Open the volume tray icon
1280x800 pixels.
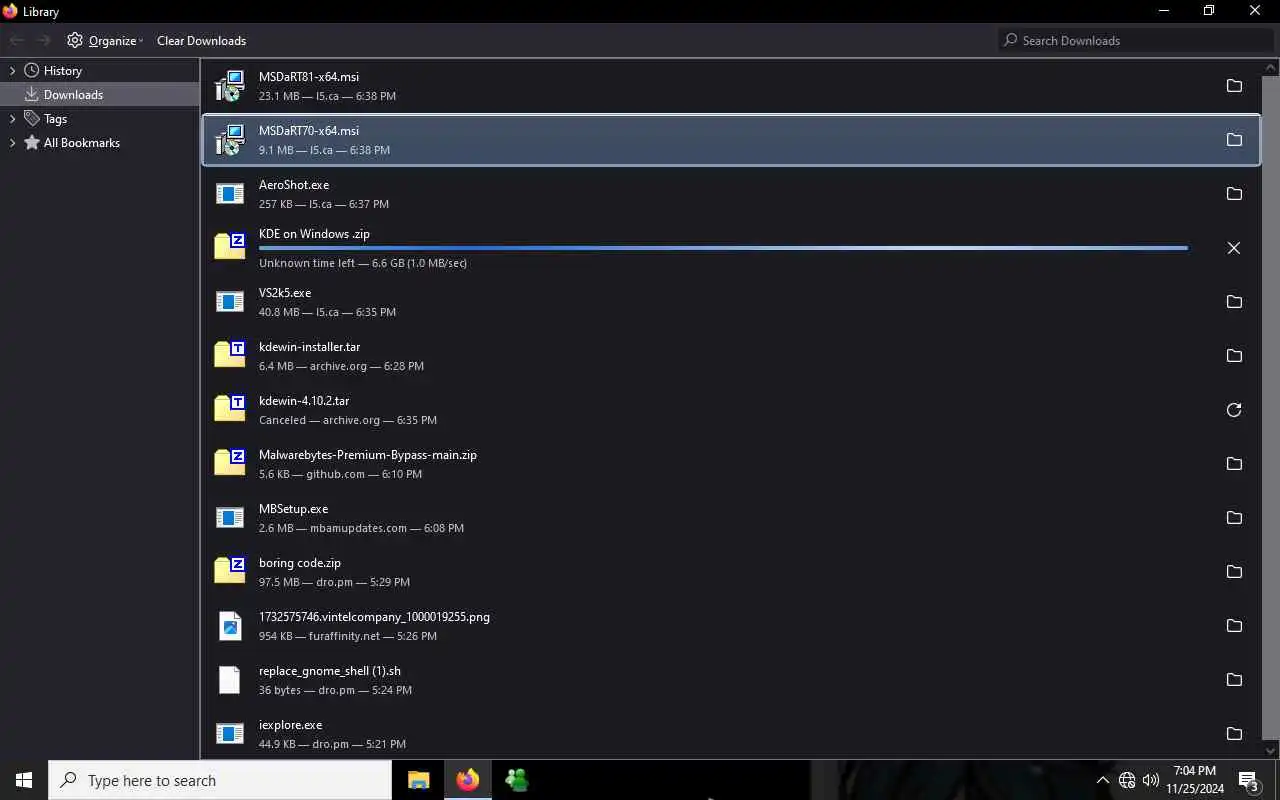pos(1151,780)
